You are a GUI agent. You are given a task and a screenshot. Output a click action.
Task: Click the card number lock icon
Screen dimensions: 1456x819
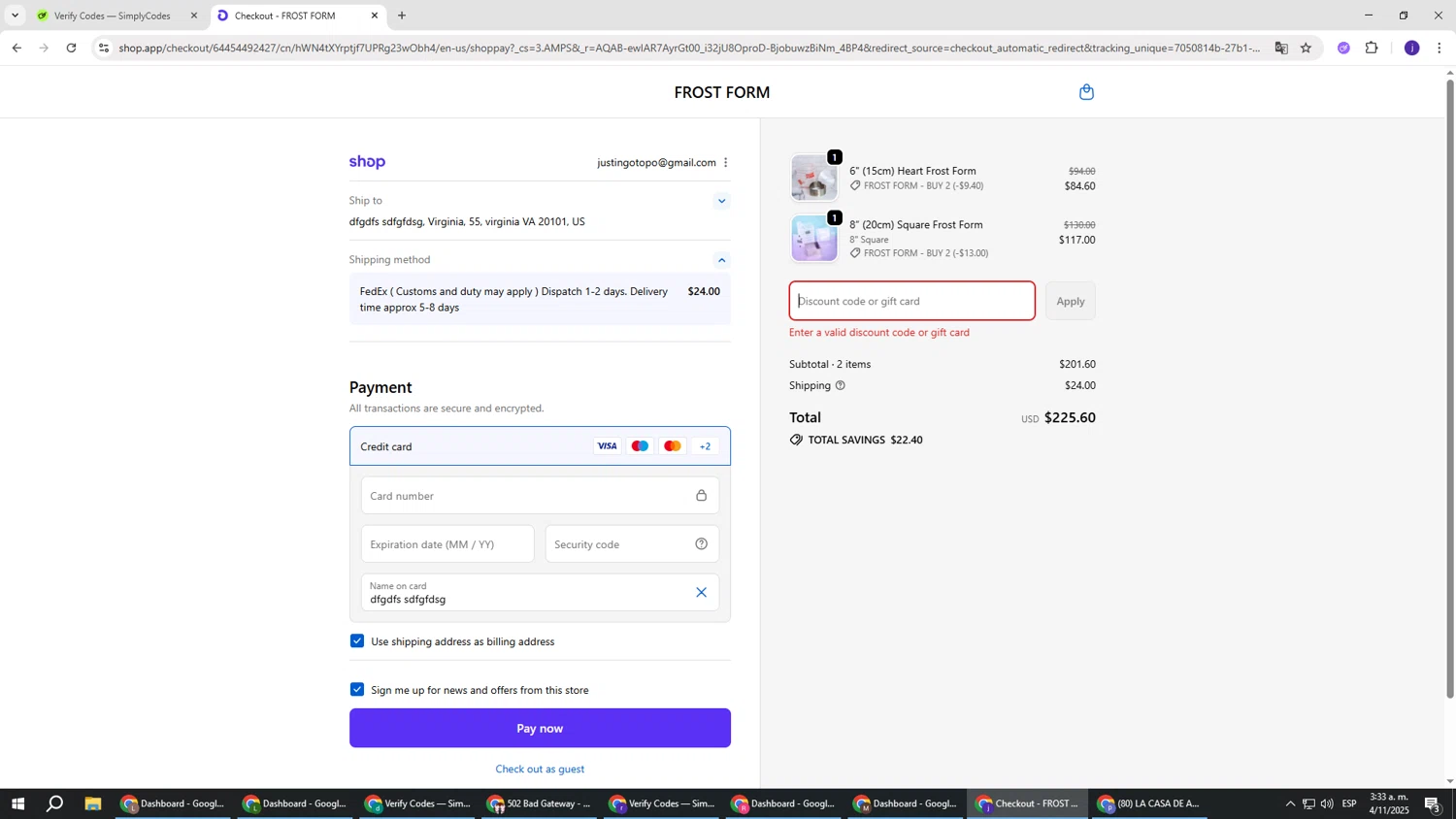(x=701, y=496)
